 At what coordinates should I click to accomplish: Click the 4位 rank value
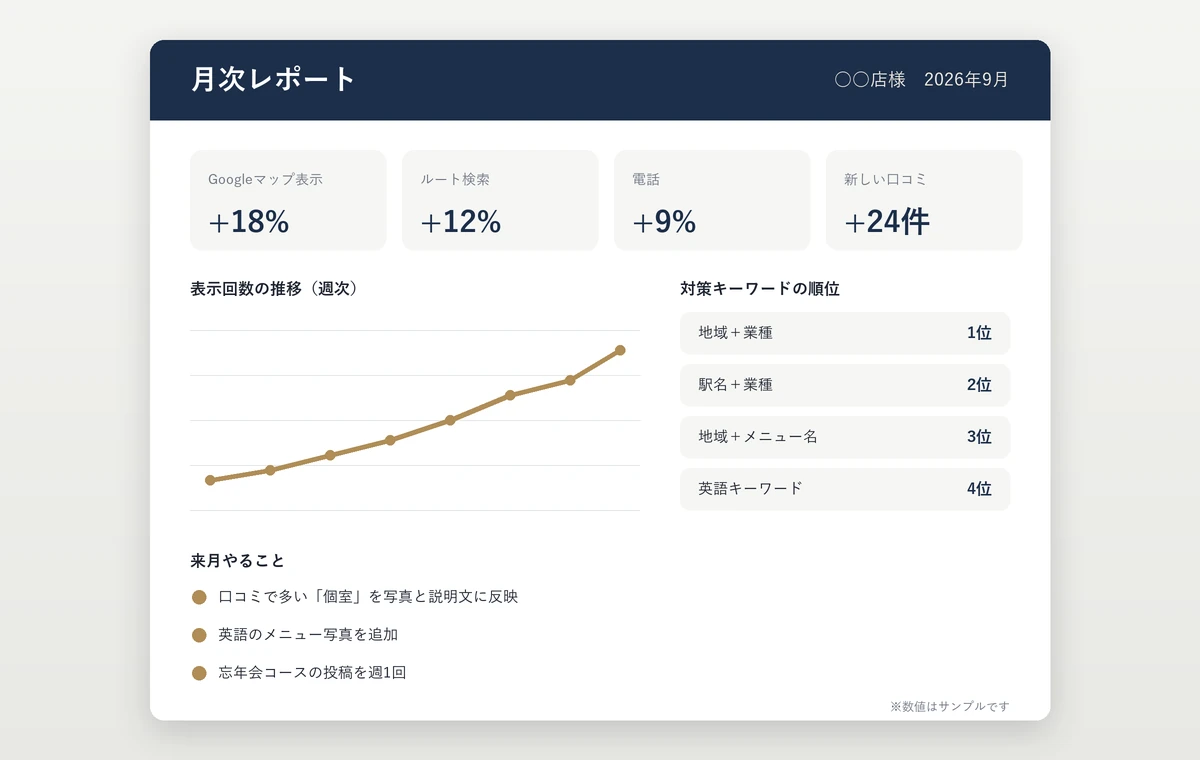(x=979, y=489)
